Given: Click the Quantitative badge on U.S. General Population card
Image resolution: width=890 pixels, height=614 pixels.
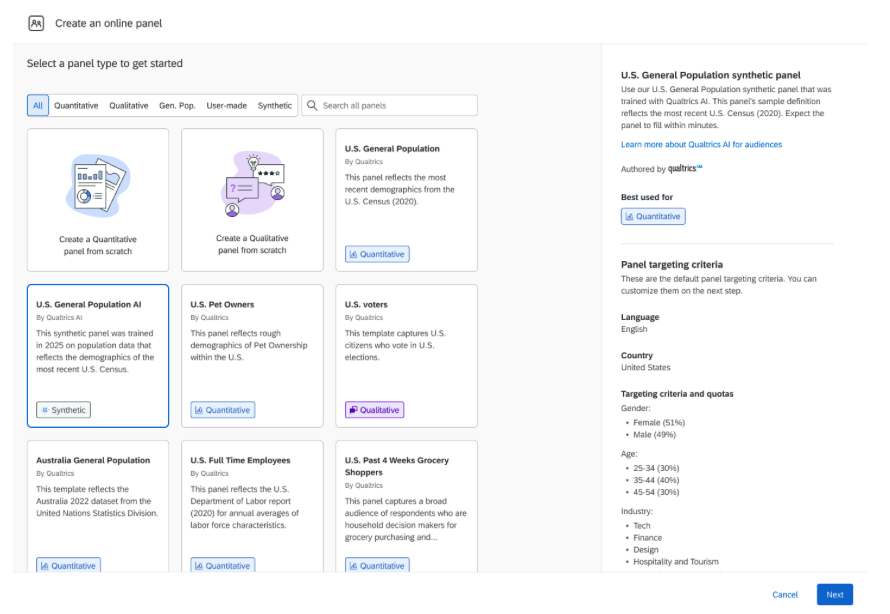Looking at the screenshot, I should click(x=377, y=254).
